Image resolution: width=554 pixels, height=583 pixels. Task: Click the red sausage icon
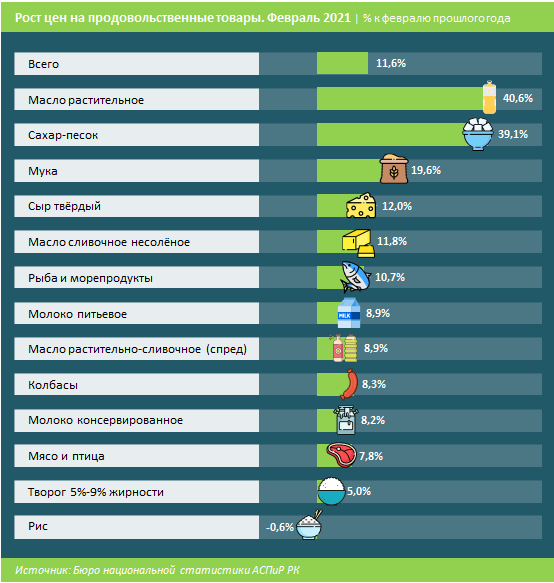(349, 384)
